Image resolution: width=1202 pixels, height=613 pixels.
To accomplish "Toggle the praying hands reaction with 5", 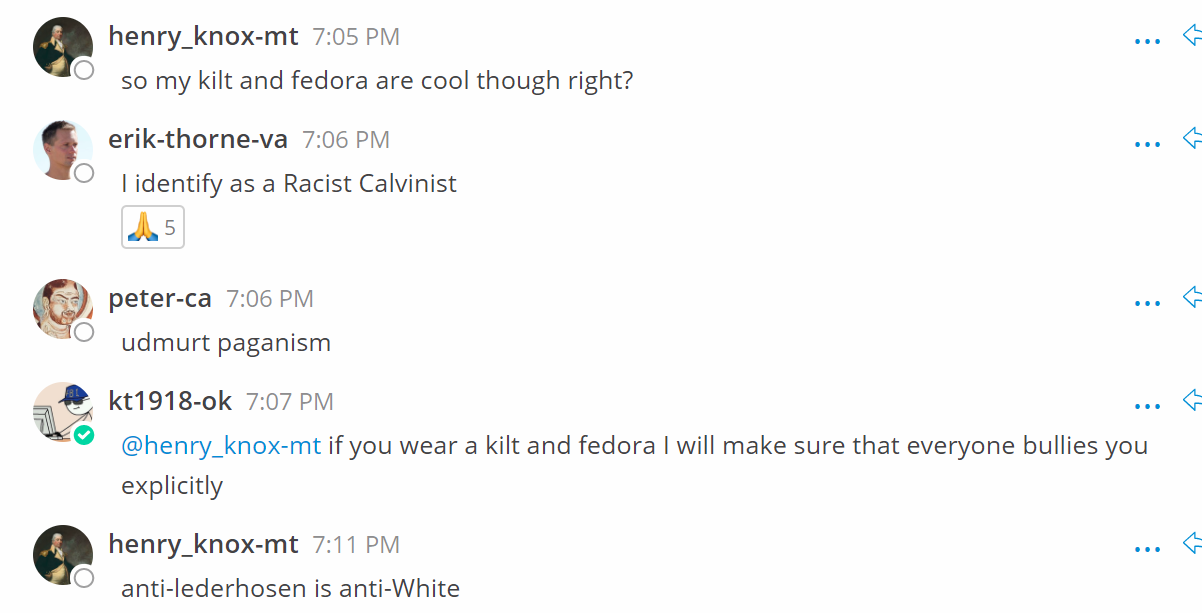I will tap(152, 228).
